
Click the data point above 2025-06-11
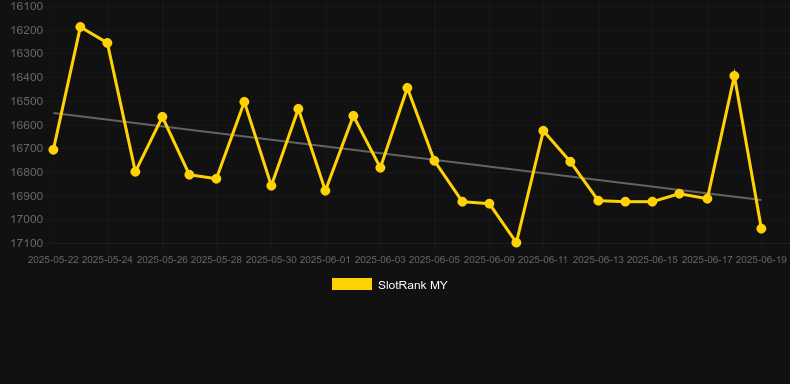(543, 131)
